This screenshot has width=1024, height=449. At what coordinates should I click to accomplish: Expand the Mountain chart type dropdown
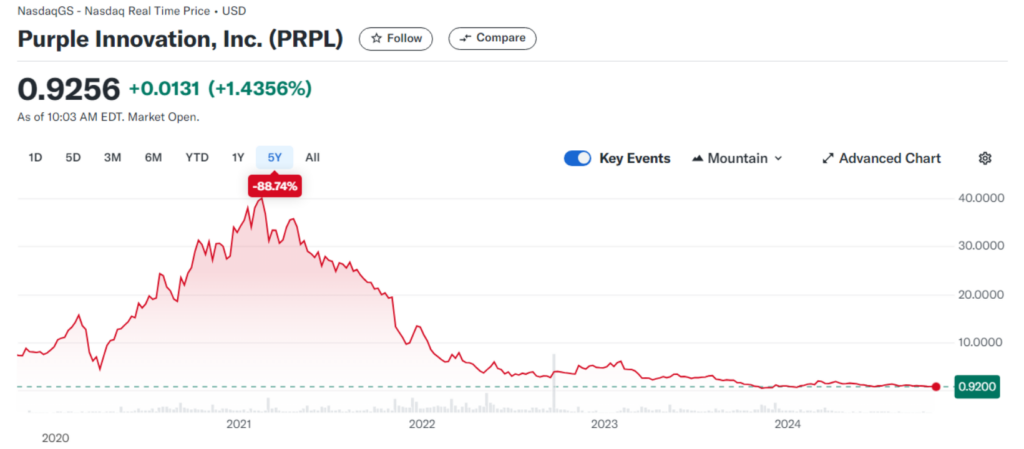778,158
